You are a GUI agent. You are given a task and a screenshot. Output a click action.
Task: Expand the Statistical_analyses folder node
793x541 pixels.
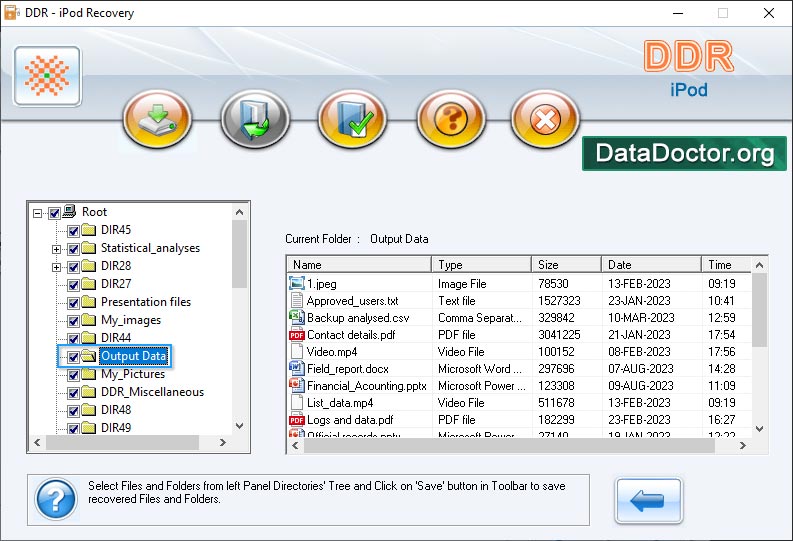pyautogui.click(x=56, y=249)
